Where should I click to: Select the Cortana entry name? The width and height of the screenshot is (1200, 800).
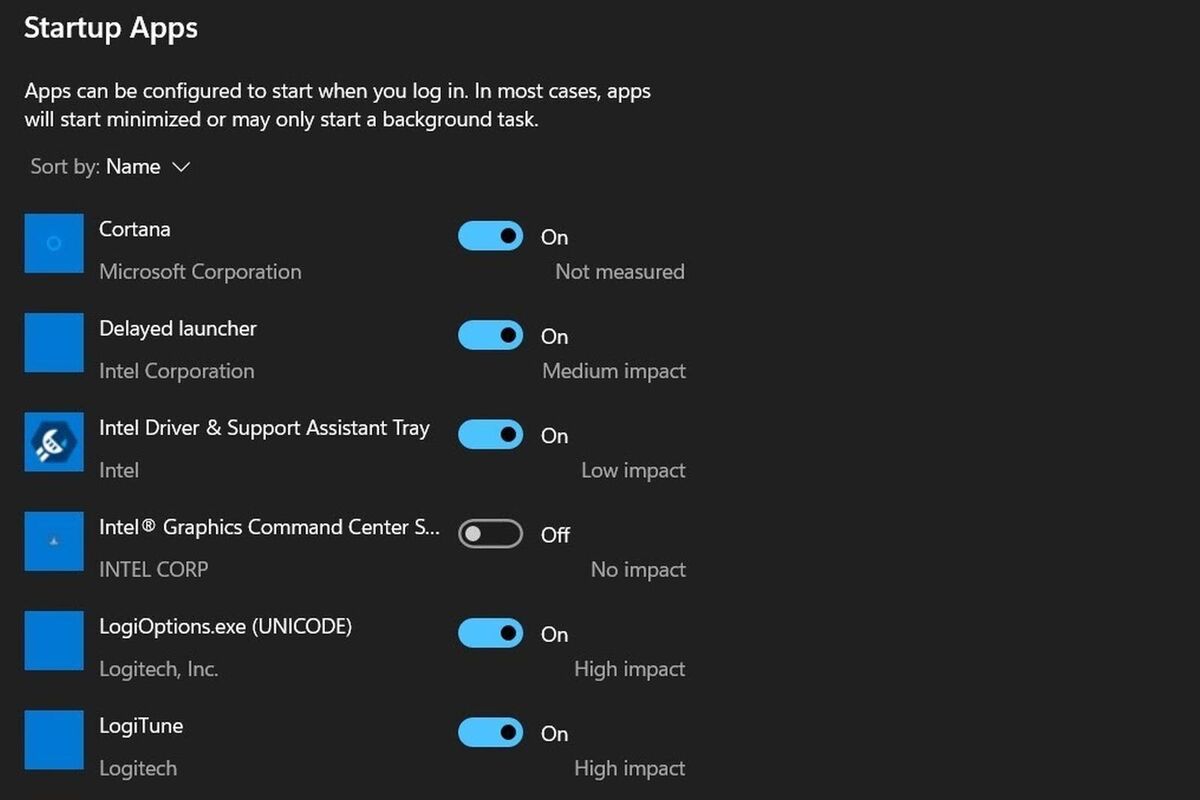tap(135, 229)
